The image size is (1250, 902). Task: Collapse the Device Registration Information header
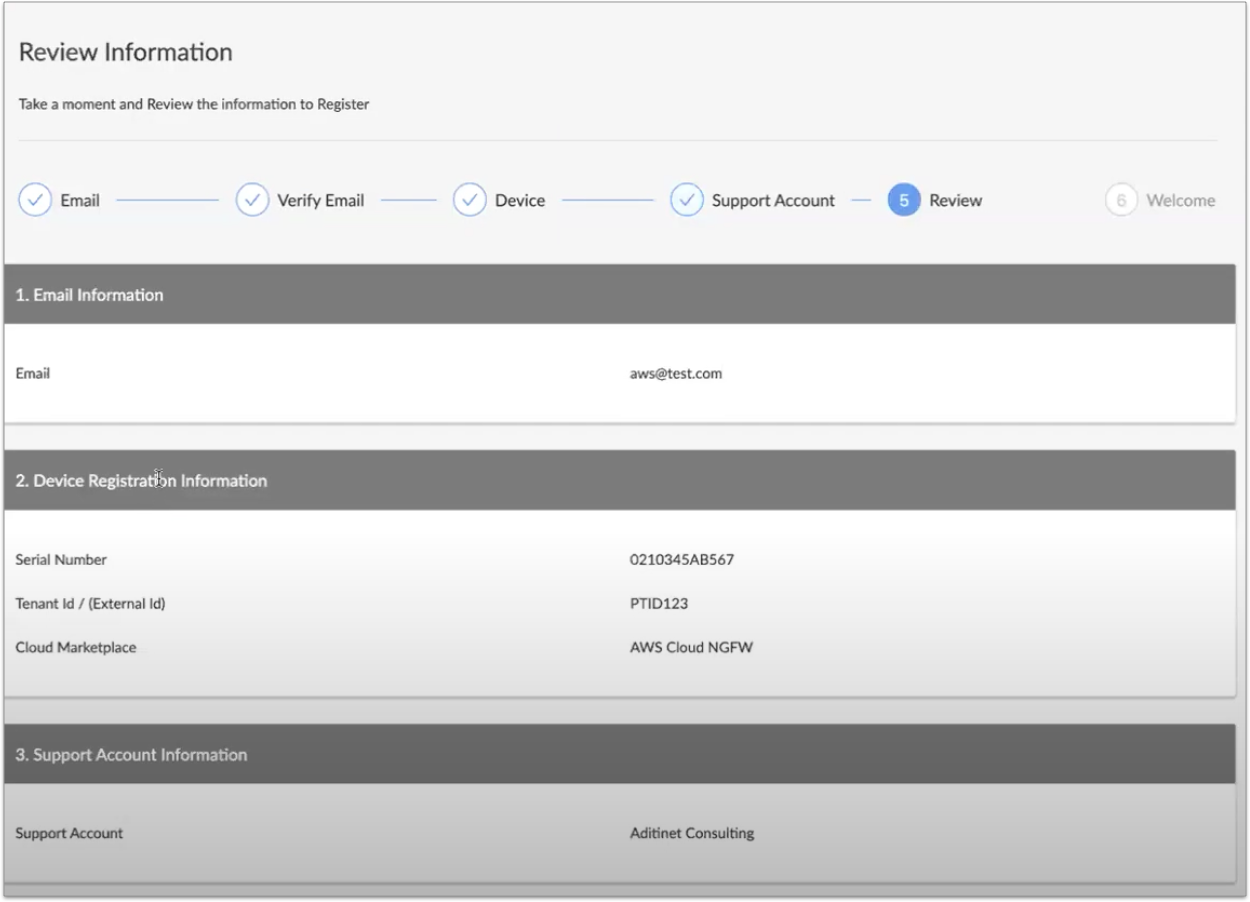141,481
